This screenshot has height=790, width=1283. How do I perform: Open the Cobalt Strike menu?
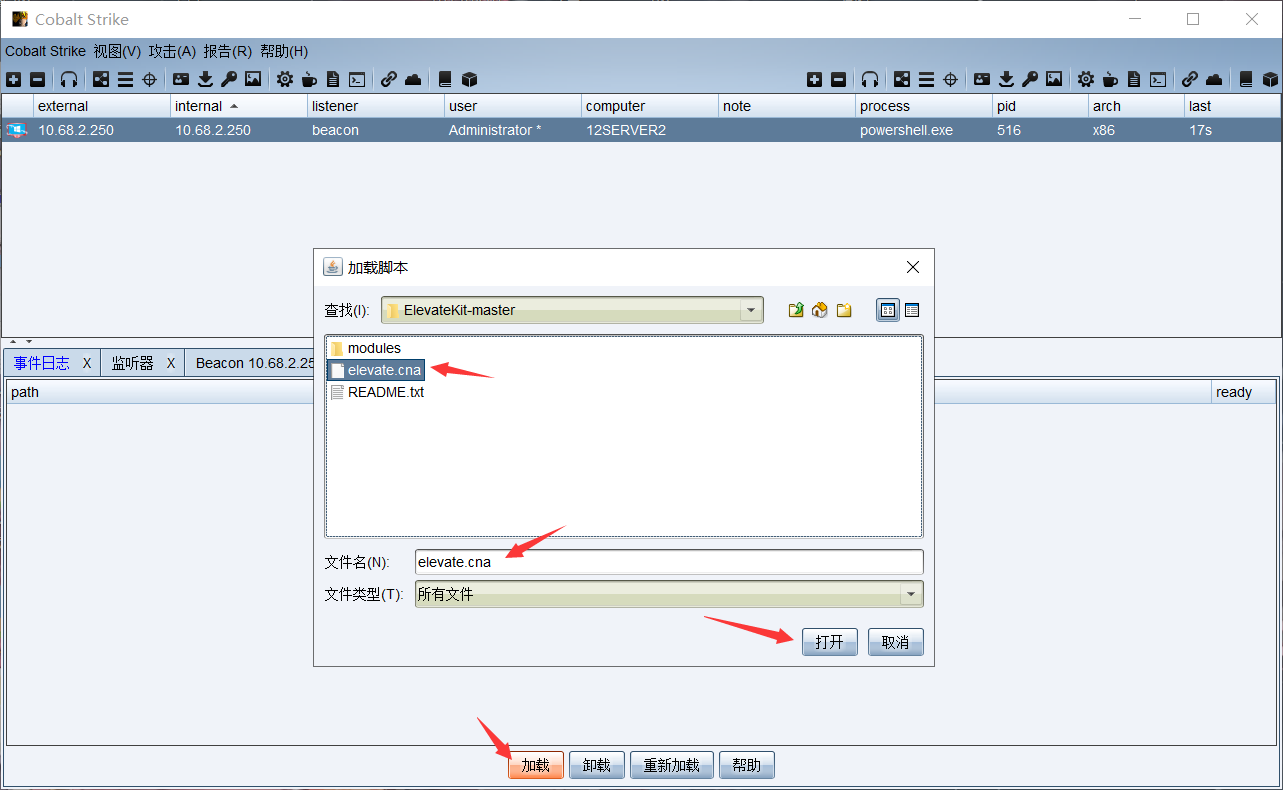point(46,51)
